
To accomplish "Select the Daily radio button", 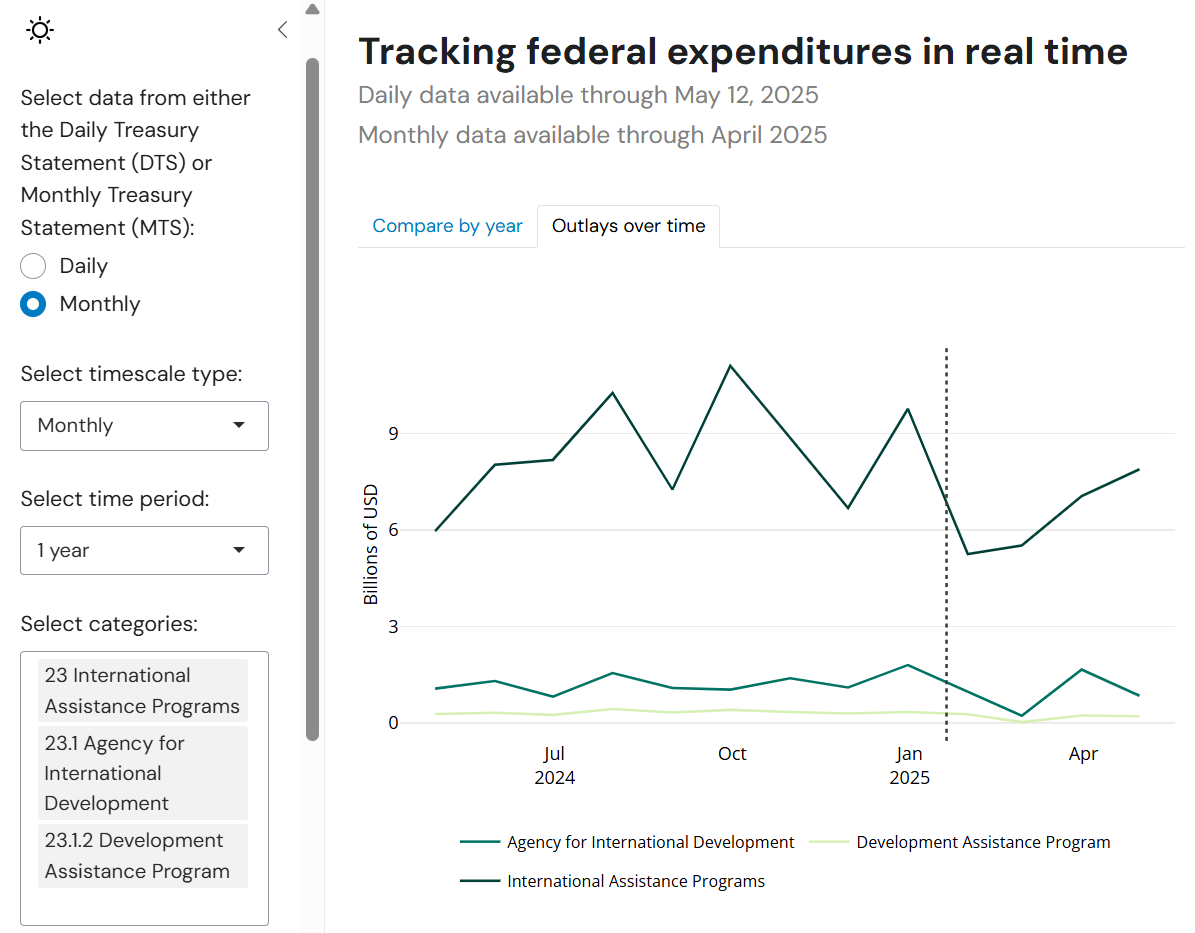I will pyautogui.click(x=33, y=266).
